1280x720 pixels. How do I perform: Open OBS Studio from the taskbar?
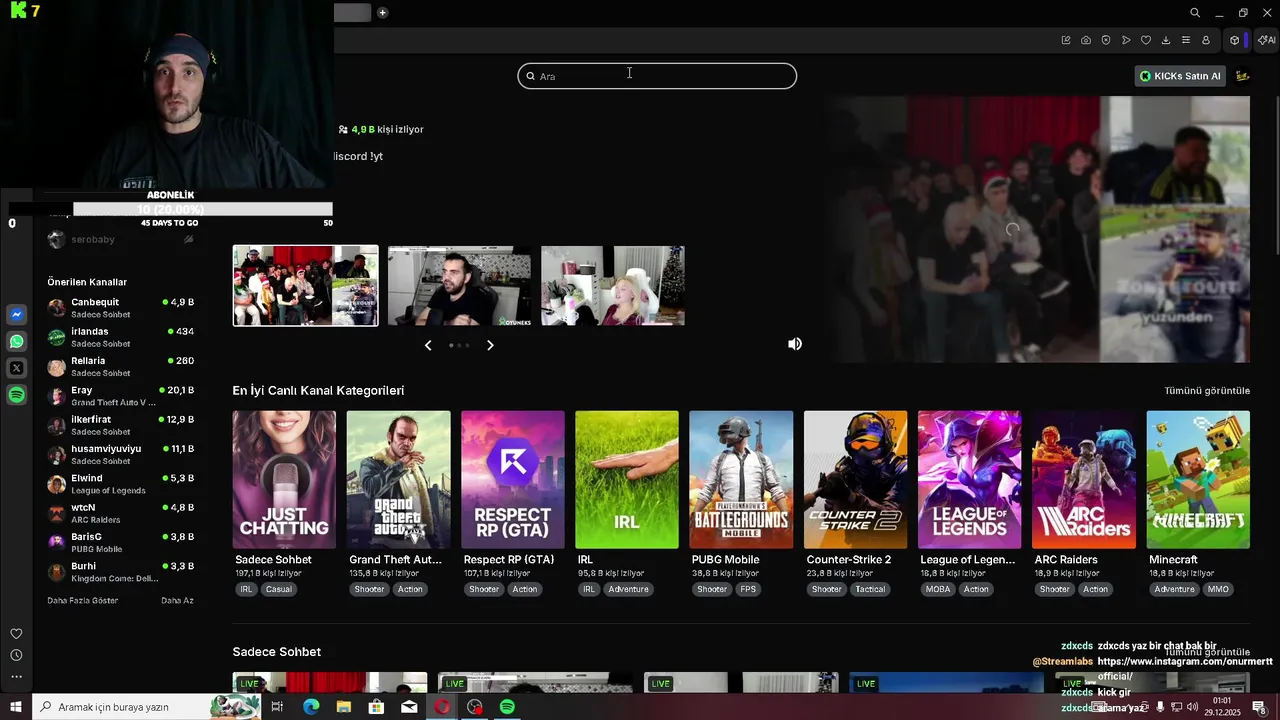click(x=475, y=707)
